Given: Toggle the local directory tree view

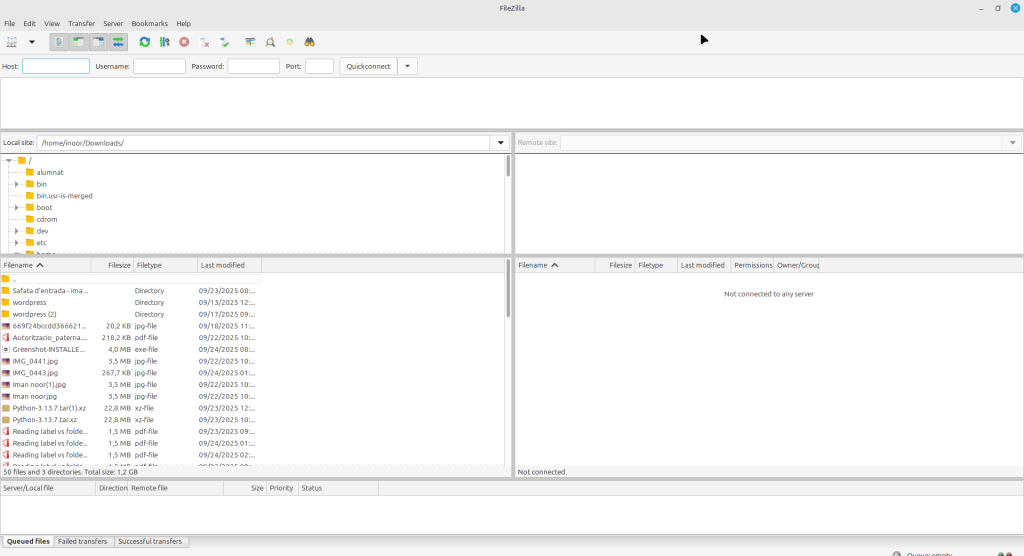Looking at the screenshot, I should [x=79, y=42].
